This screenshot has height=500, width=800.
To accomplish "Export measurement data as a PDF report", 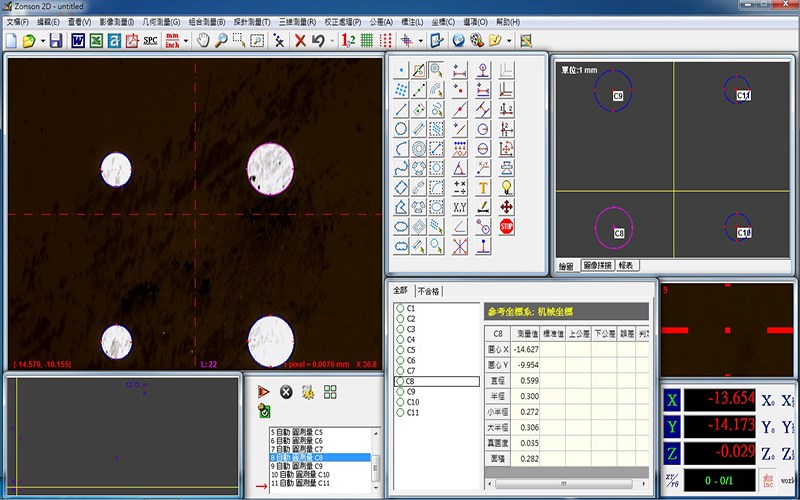I will point(132,40).
